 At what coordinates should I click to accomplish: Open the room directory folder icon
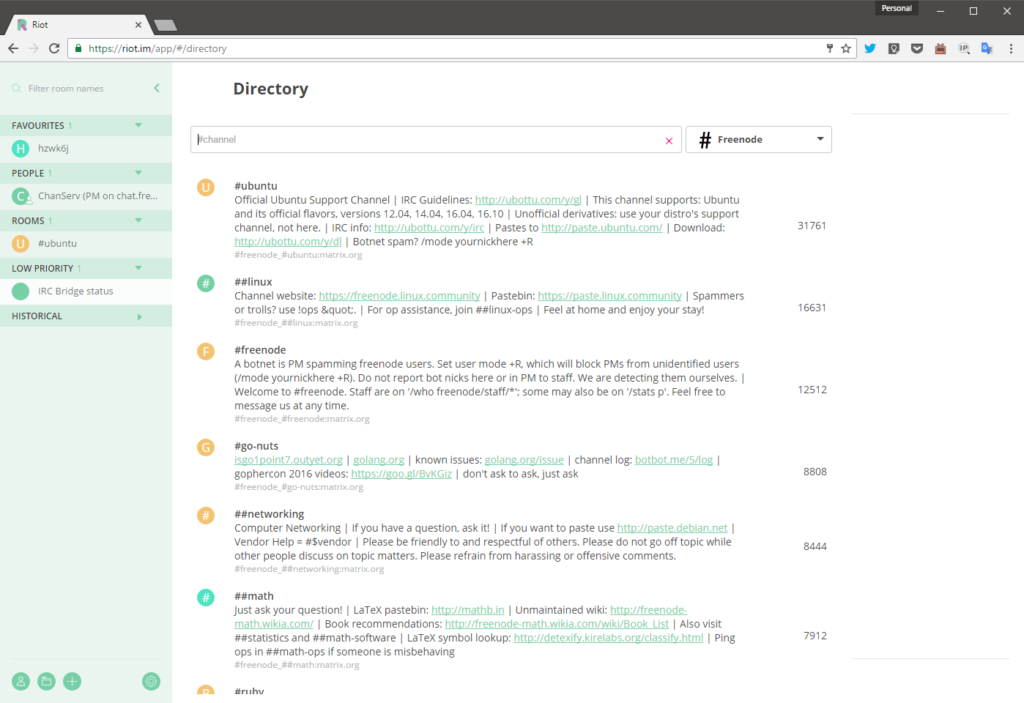46,681
